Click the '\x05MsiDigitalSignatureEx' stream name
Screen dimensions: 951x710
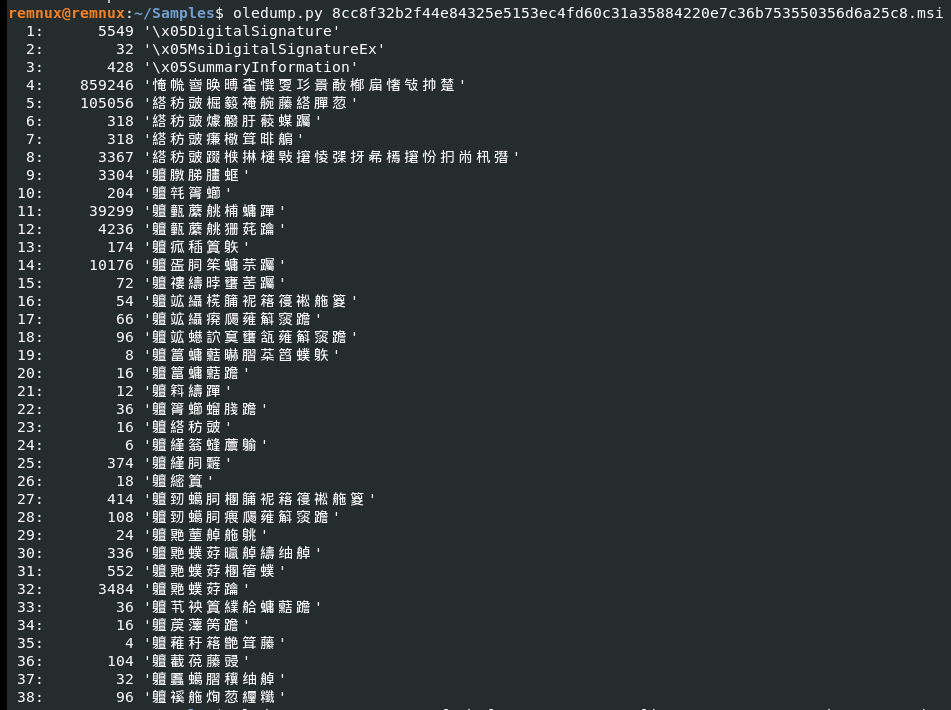264,49
